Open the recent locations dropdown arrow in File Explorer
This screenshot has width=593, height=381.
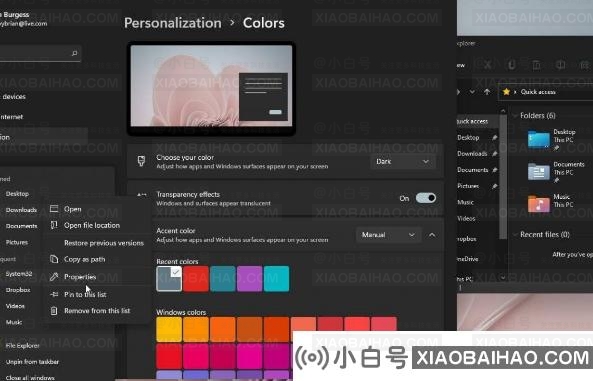472,92
